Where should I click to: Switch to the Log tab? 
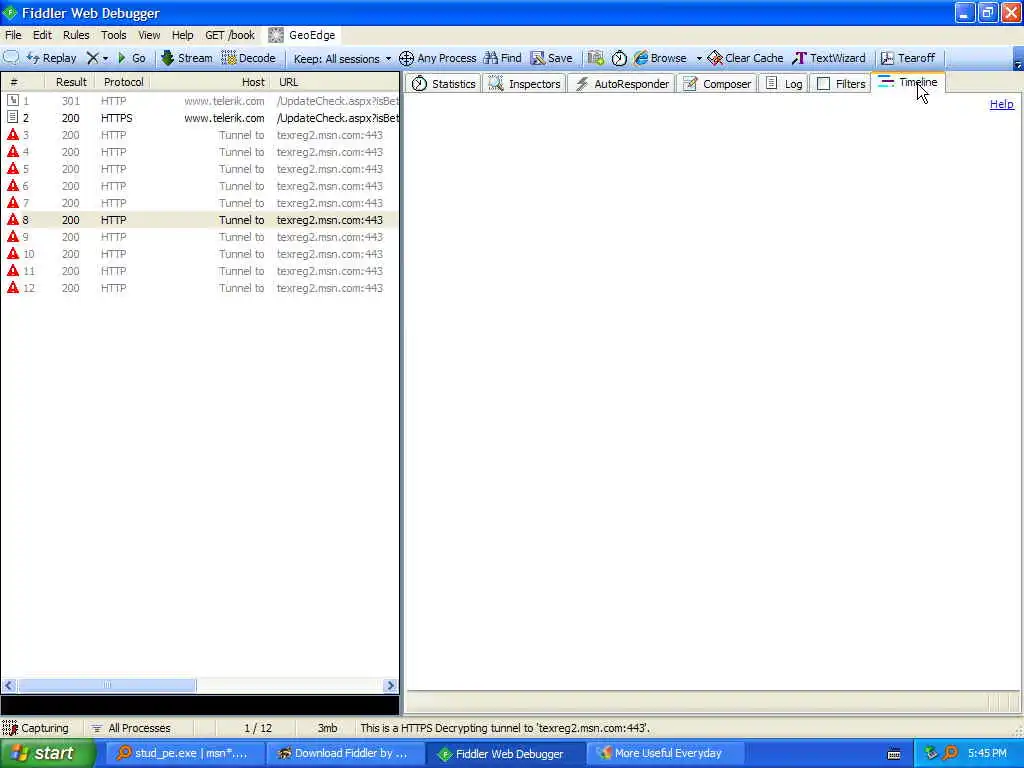point(784,84)
